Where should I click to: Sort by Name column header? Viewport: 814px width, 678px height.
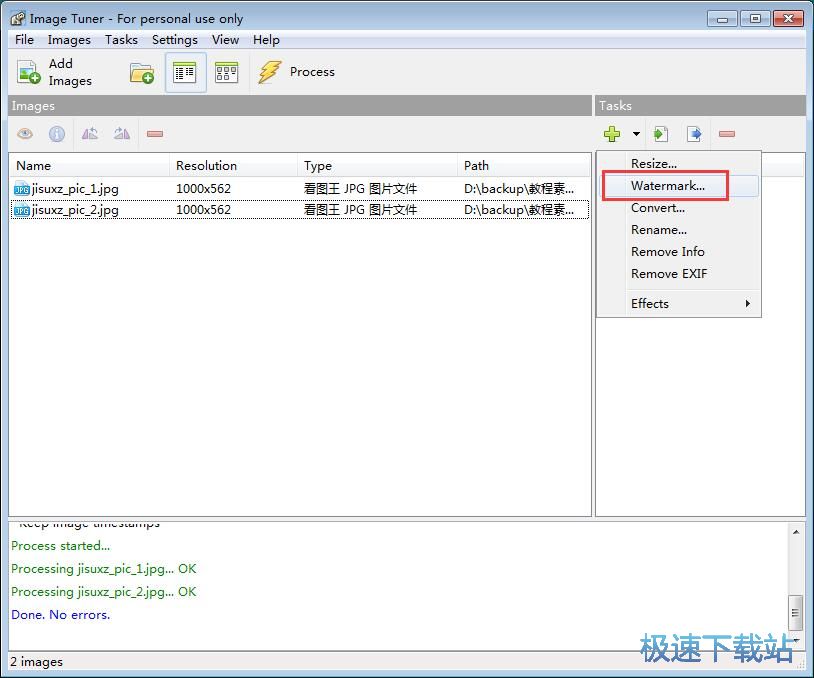89,166
